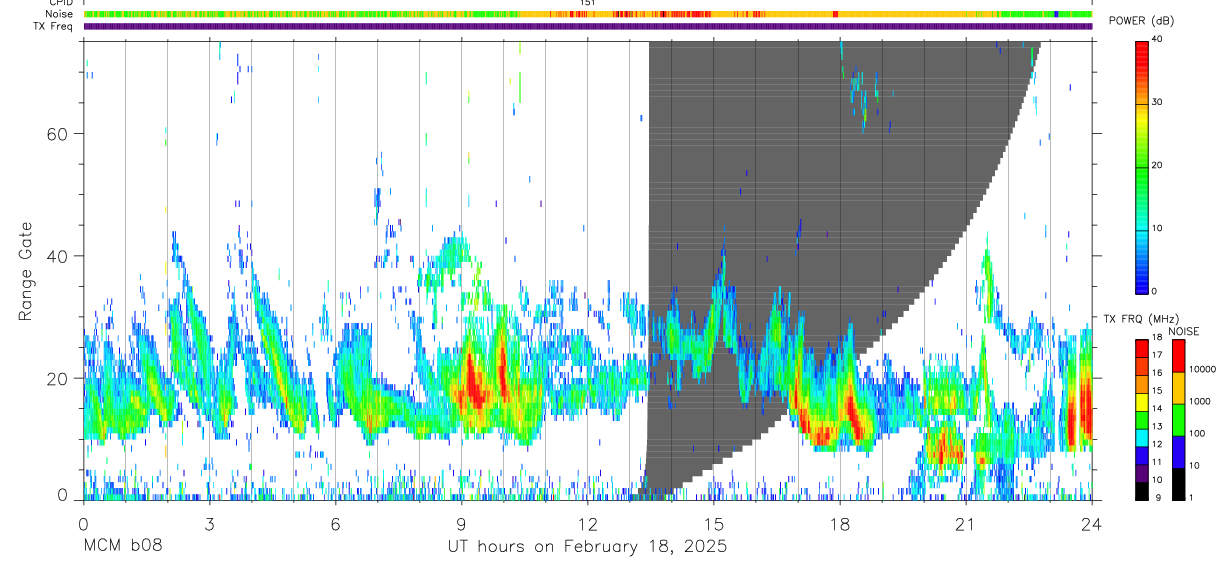Click the MCM b08 radar beam label
Viewport: 1228px width, 567px height.
click(x=122, y=547)
